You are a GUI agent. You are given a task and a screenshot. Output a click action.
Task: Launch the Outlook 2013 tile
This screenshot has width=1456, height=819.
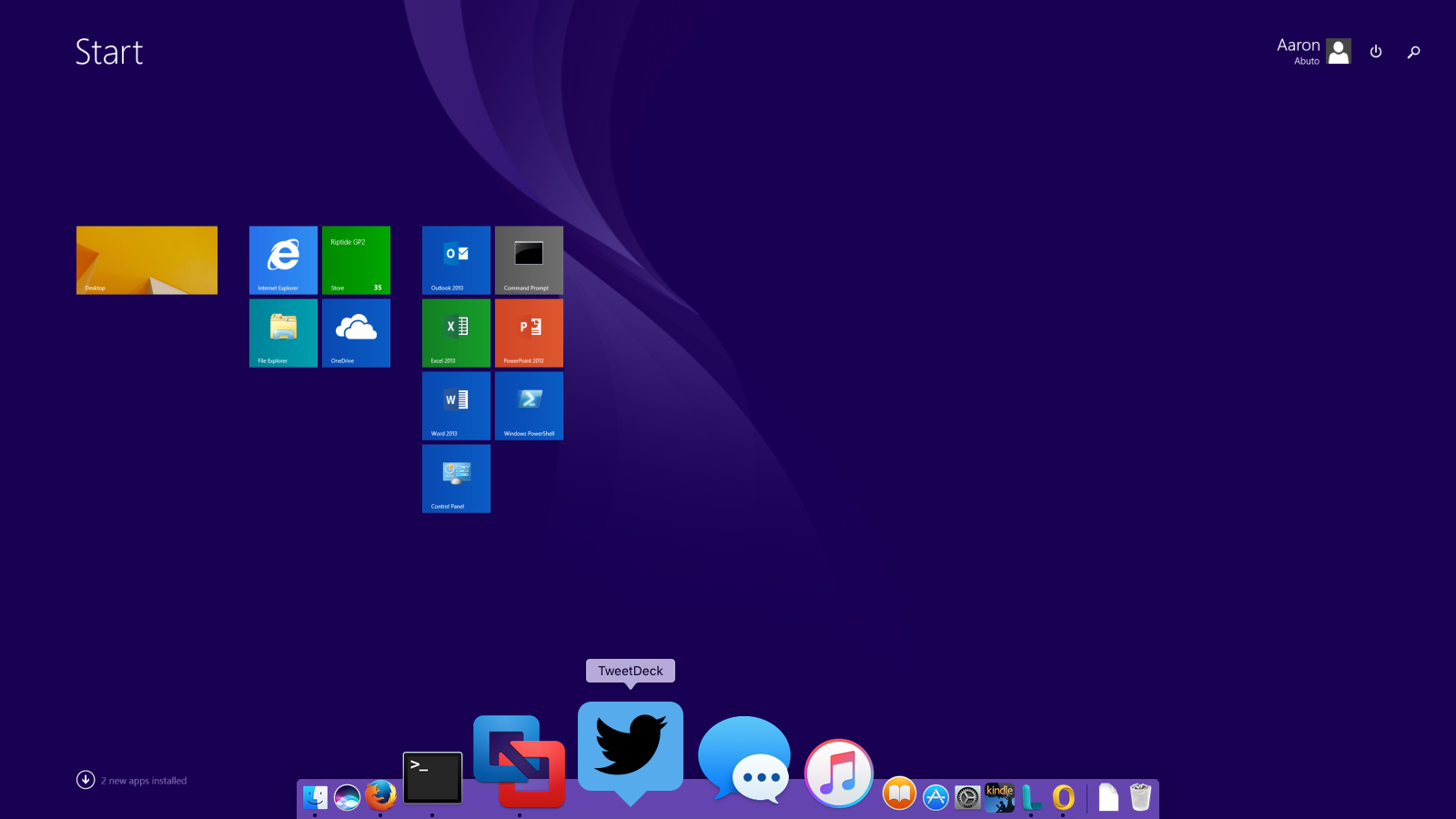pyautogui.click(x=456, y=260)
